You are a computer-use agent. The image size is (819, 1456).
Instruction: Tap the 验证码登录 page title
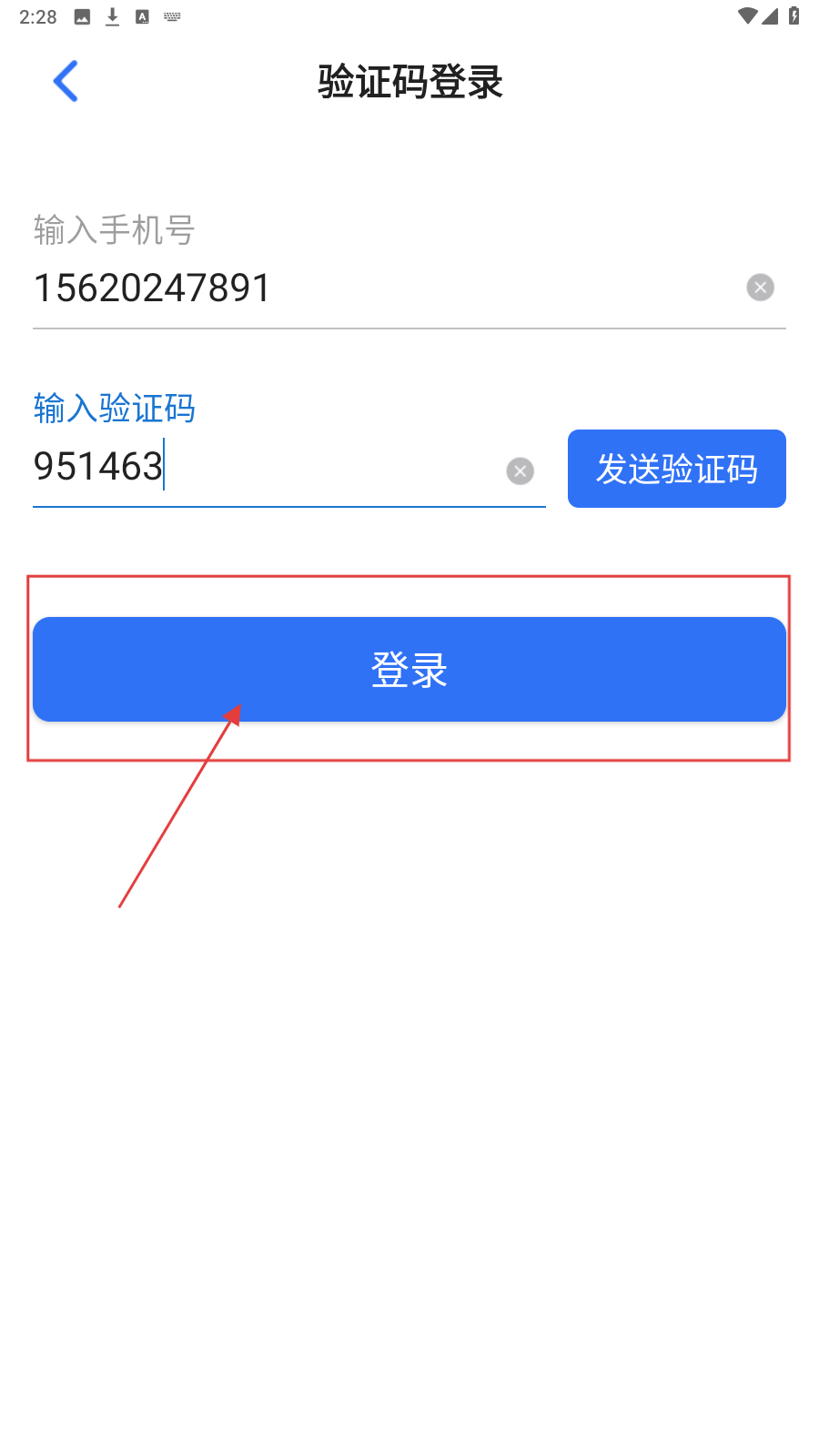point(410,82)
